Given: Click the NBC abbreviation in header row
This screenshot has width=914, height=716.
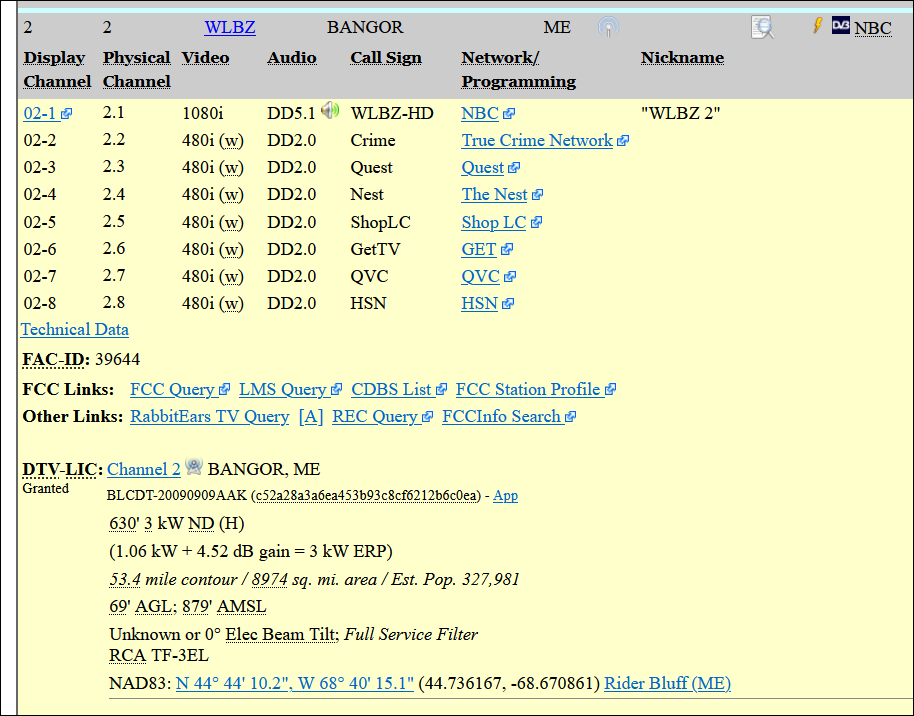Looking at the screenshot, I should [873, 29].
